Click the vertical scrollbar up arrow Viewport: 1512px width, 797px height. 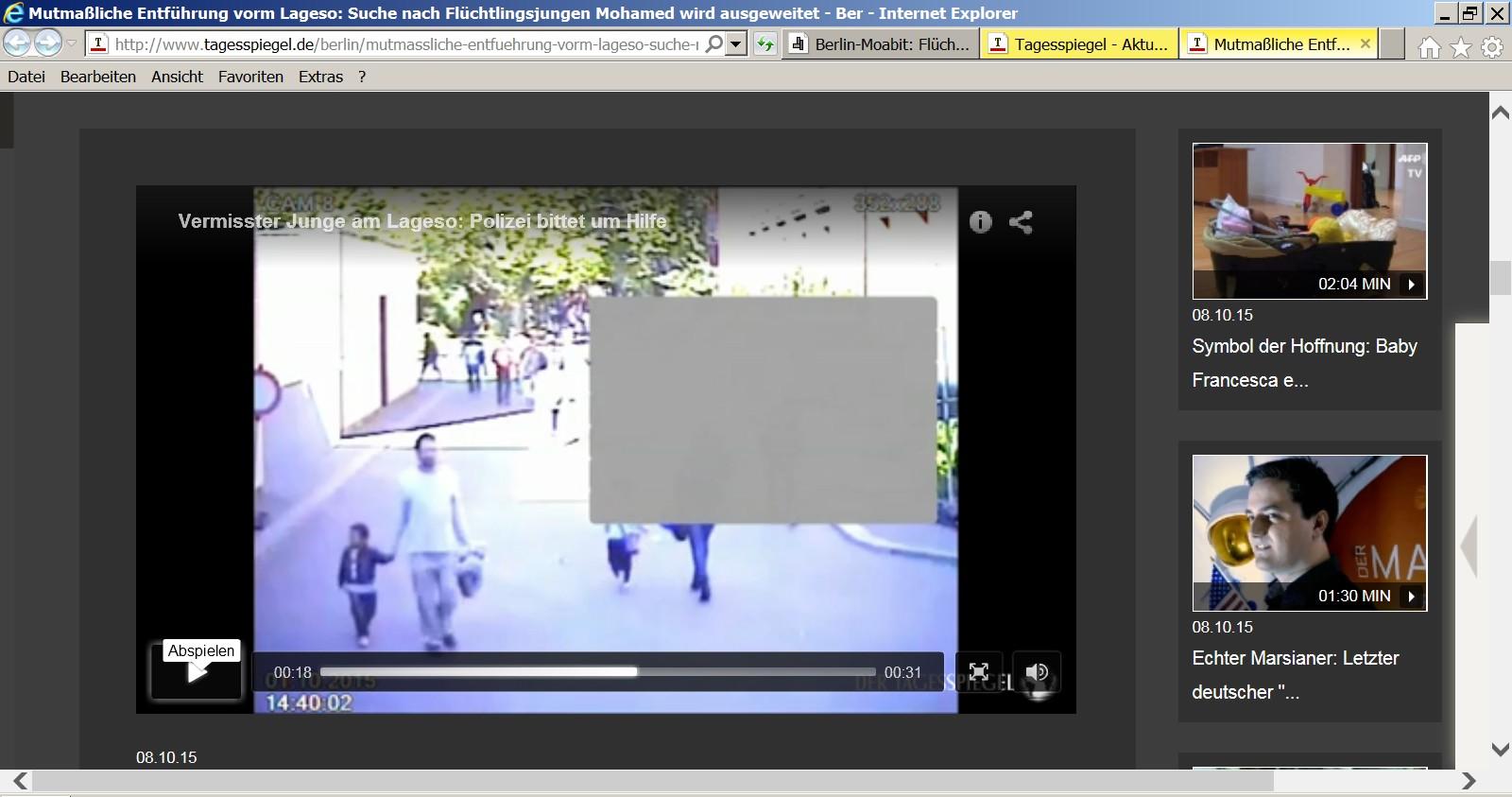point(1500,113)
